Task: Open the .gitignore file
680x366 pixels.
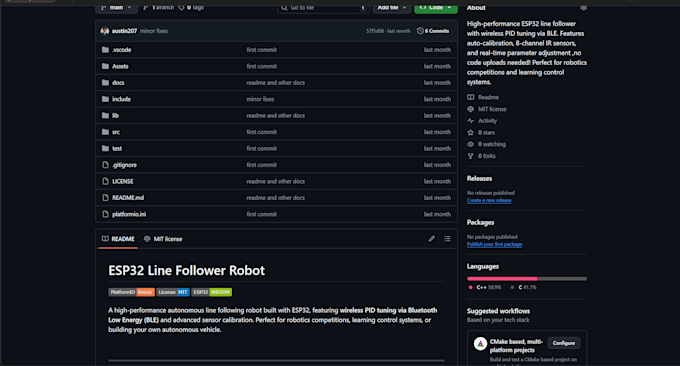Action: coord(124,165)
